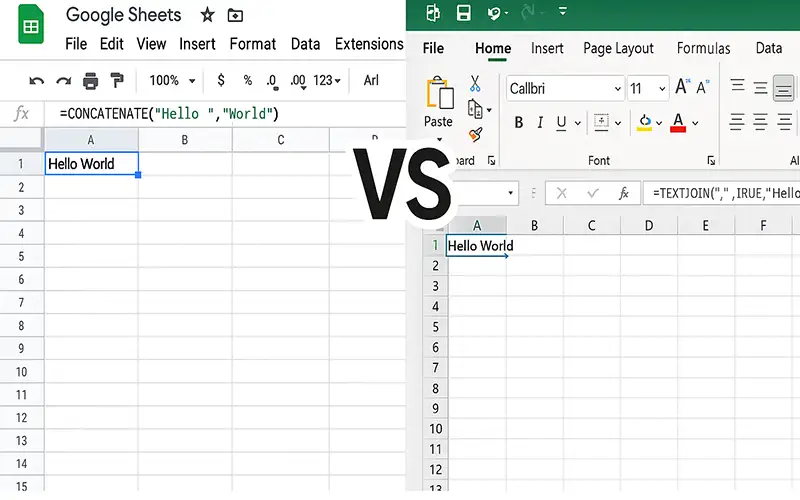The height and width of the screenshot is (500, 800).
Task: Click the undo arrow in Google Sheets
Action: [x=37, y=81]
